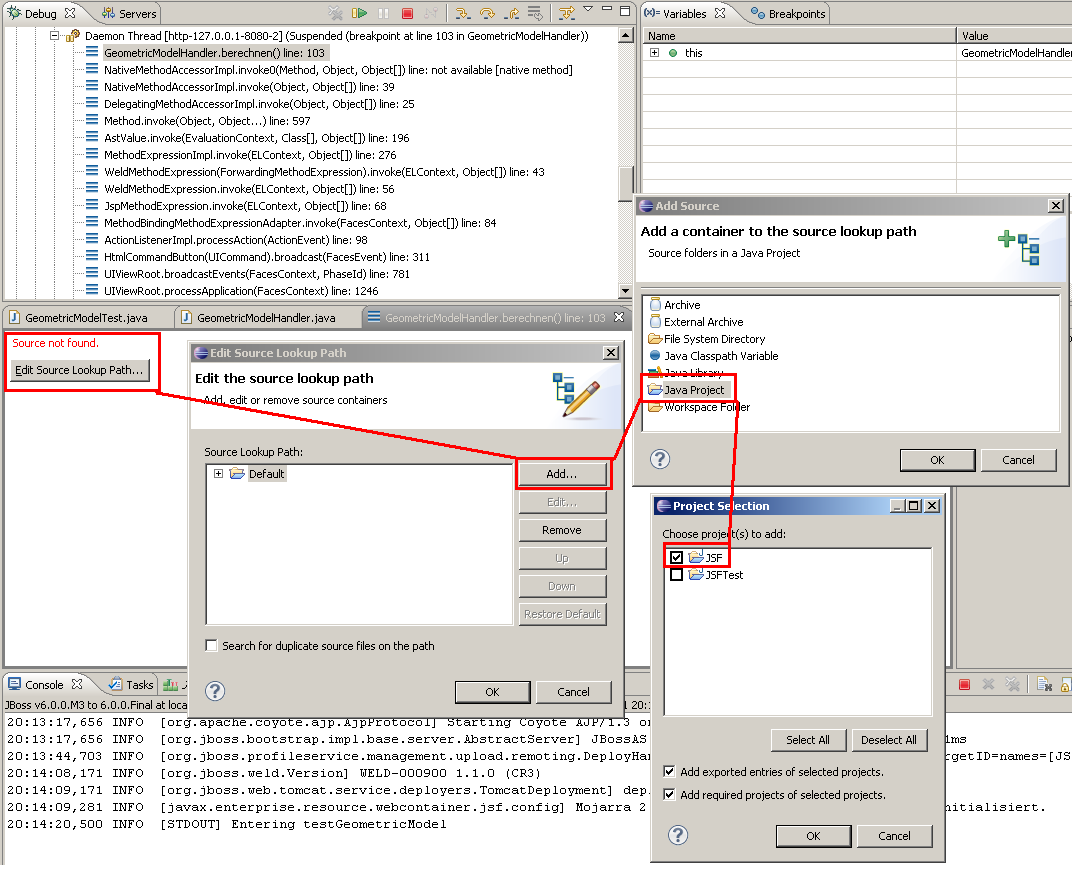The height and width of the screenshot is (869, 1073).
Task: Click the Edit Source Lookup Path... button
Action: 79,370
